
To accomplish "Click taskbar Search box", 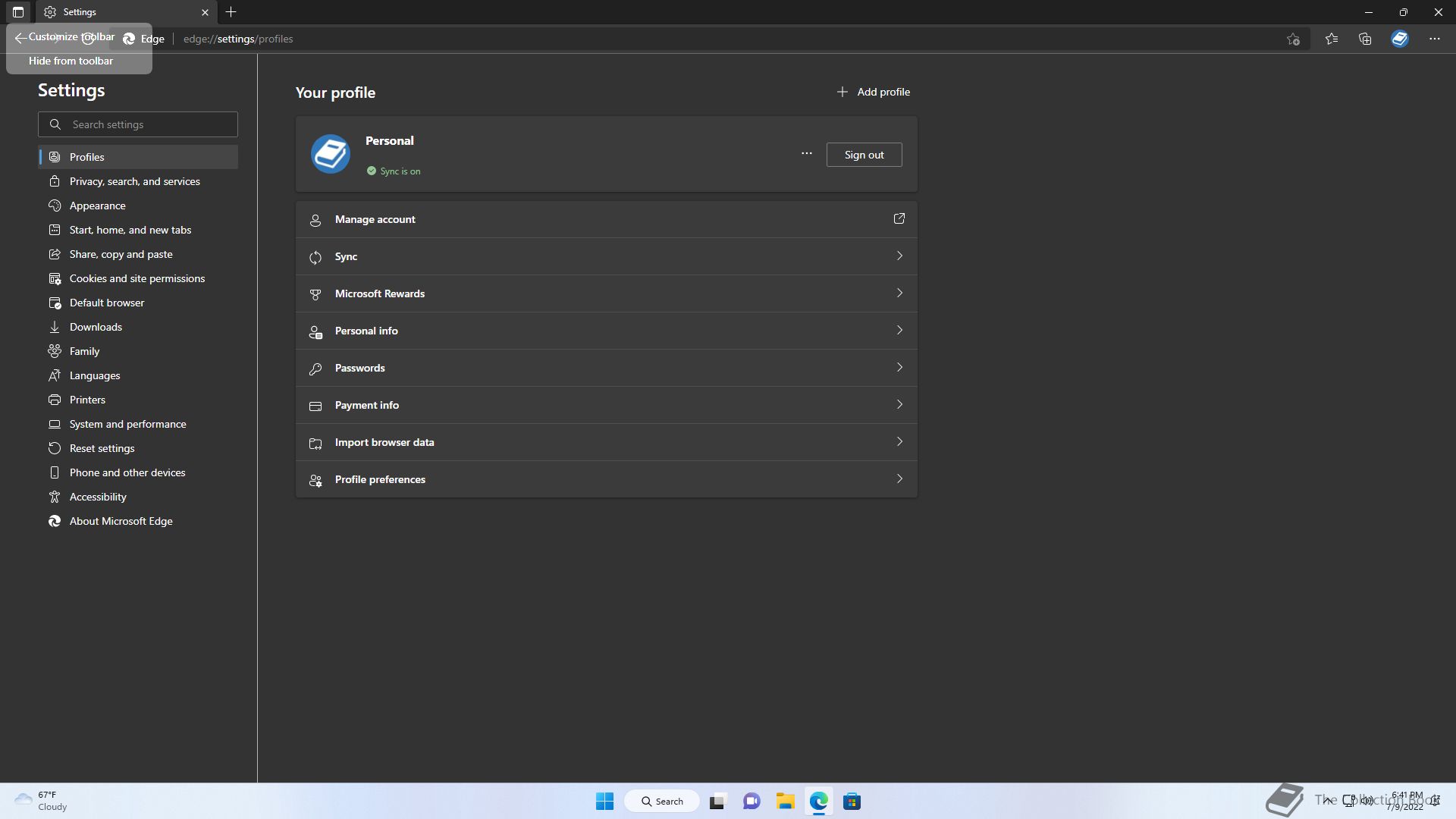I will [x=662, y=802].
